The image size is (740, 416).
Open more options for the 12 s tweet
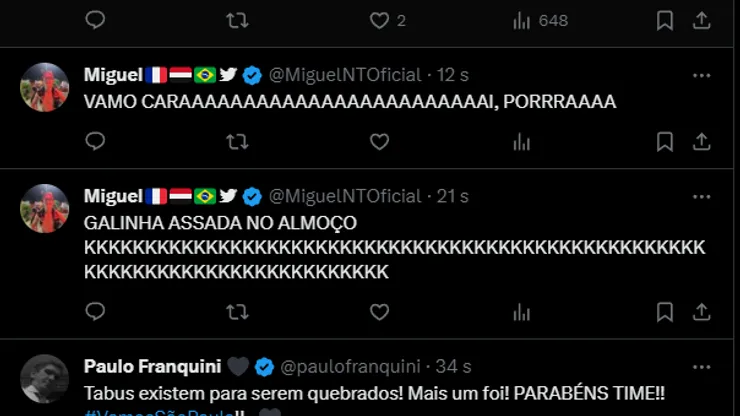coord(701,76)
